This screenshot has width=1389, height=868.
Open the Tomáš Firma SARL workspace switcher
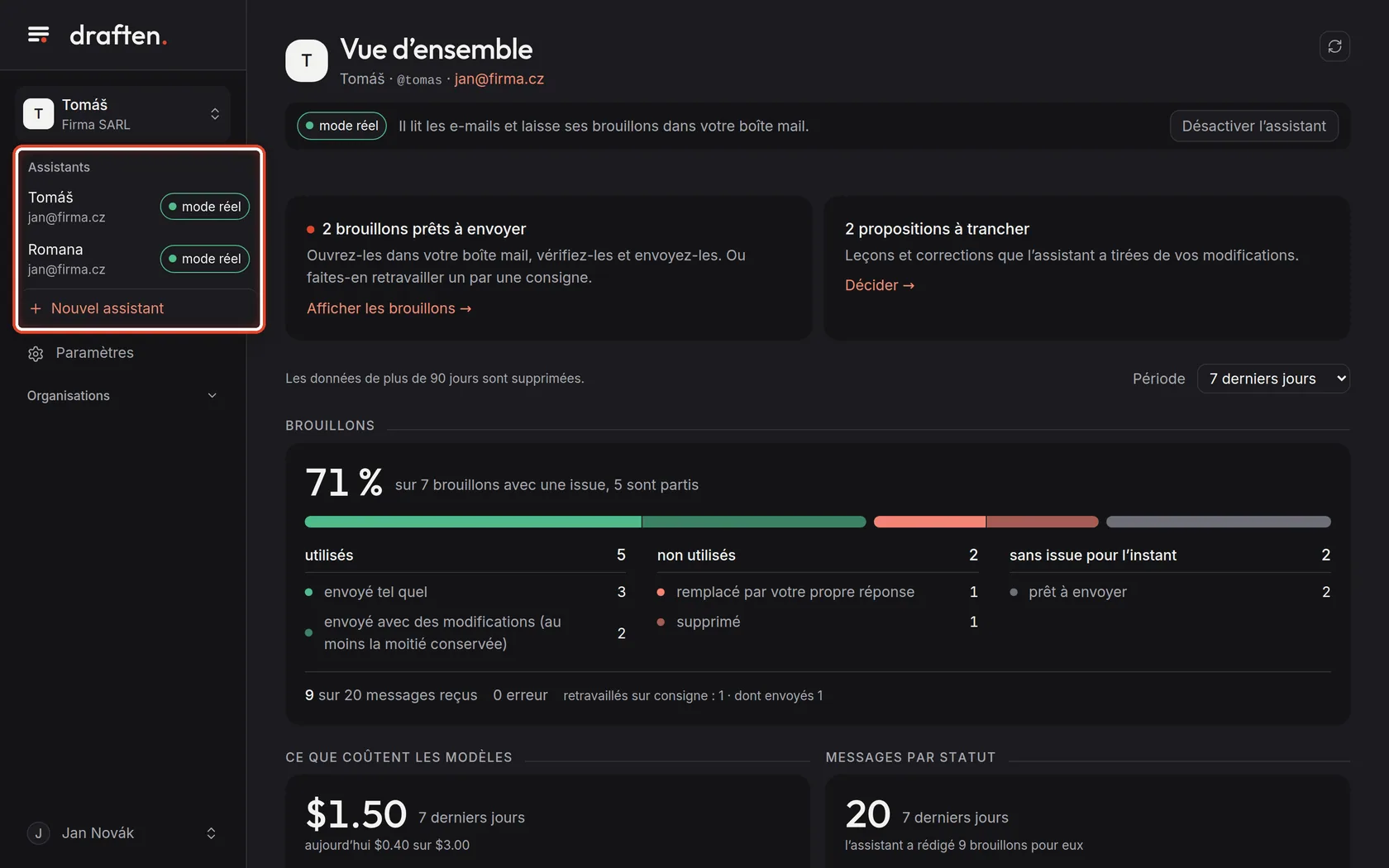pyautogui.click(x=122, y=114)
